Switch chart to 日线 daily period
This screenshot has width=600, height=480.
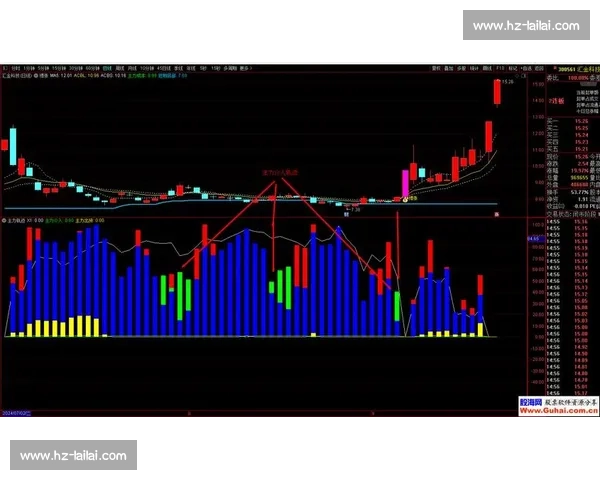107,67
